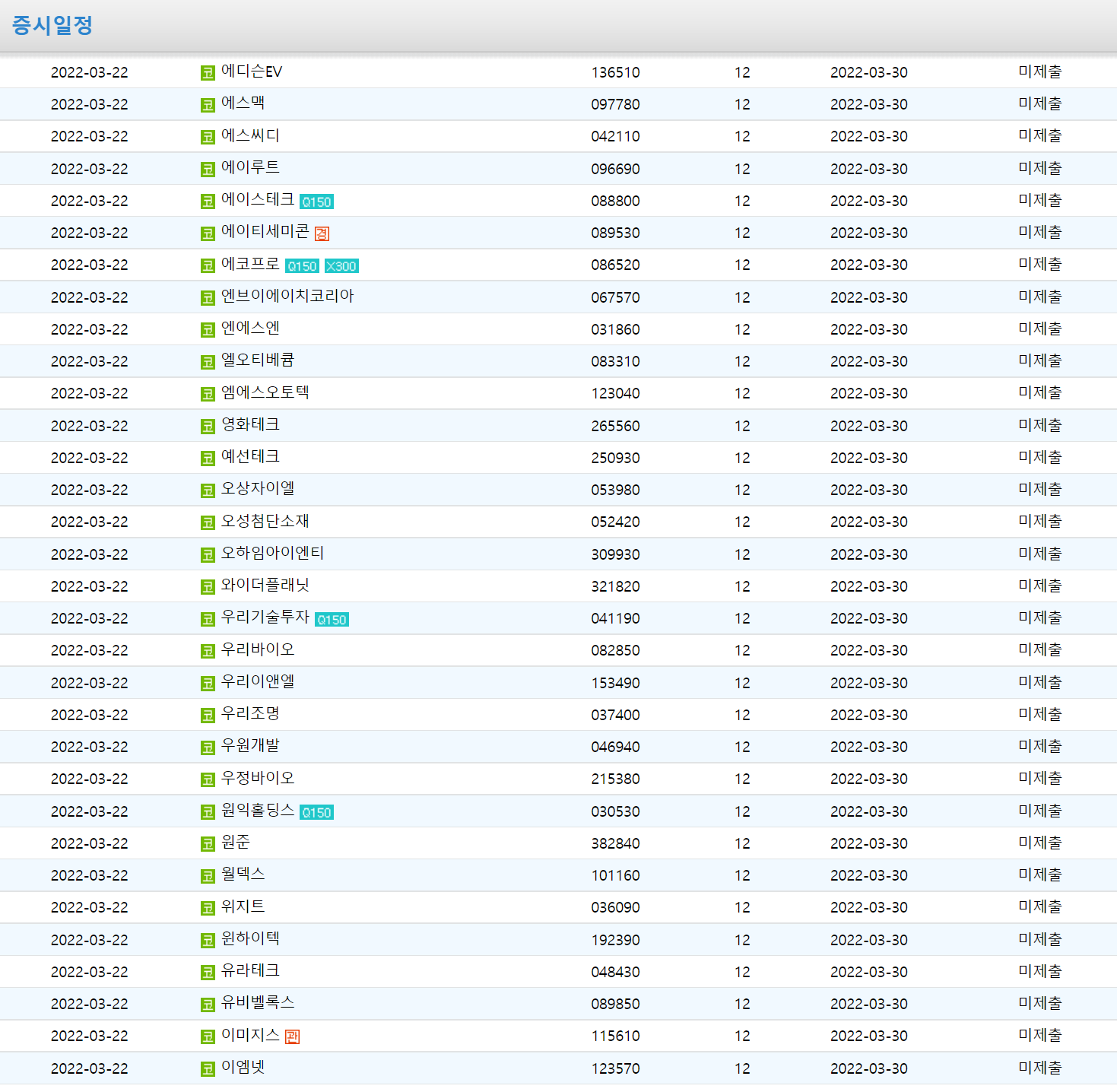The height and width of the screenshot is (1092, 1117).
Task: Click the X300 badge next to 에코프로
Action: click(341, 266)
